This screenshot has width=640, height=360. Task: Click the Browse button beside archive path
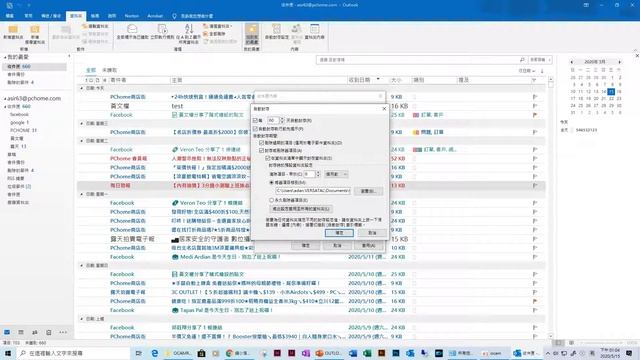(368, 191)
